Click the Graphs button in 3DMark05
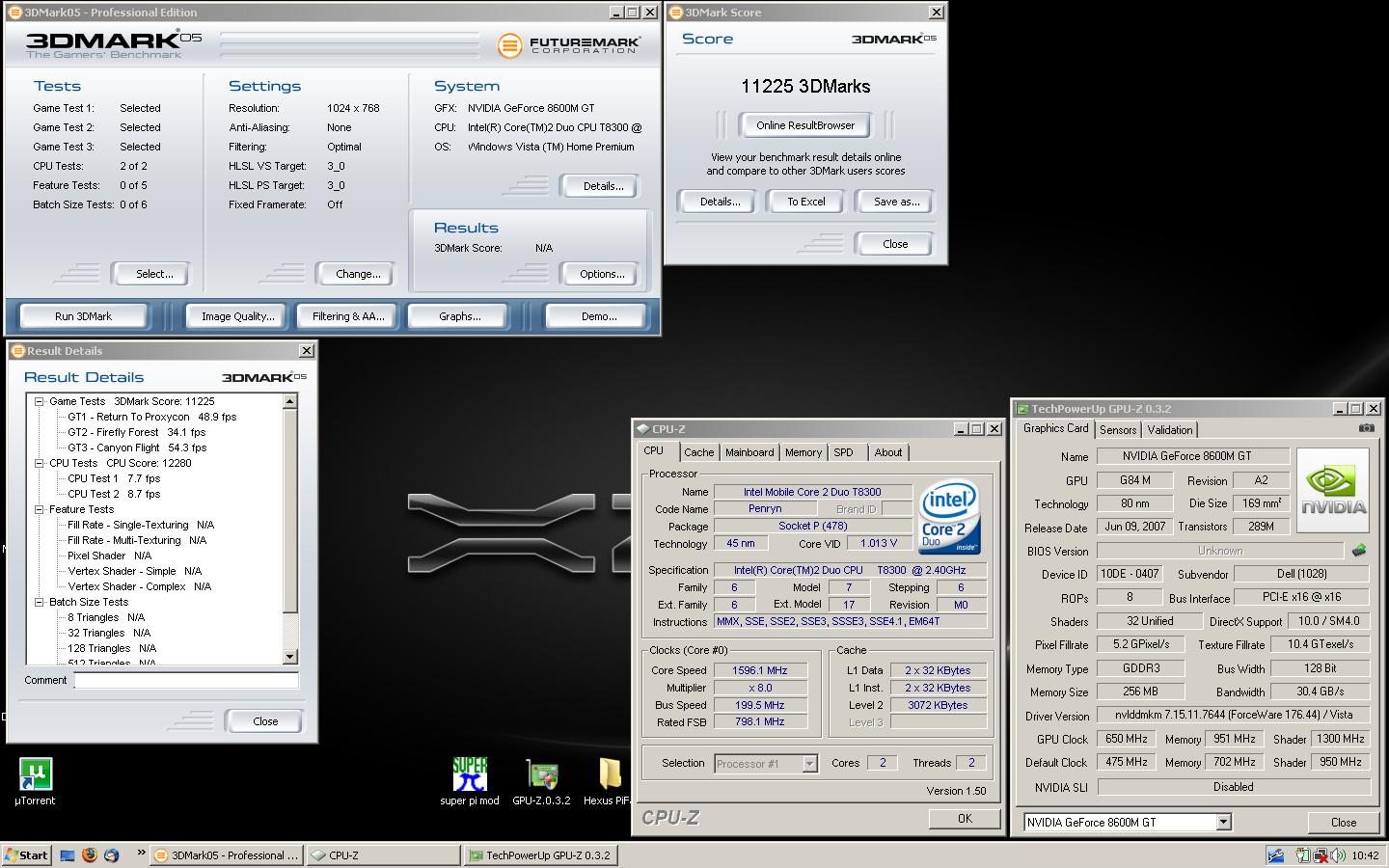 (460, 316)
